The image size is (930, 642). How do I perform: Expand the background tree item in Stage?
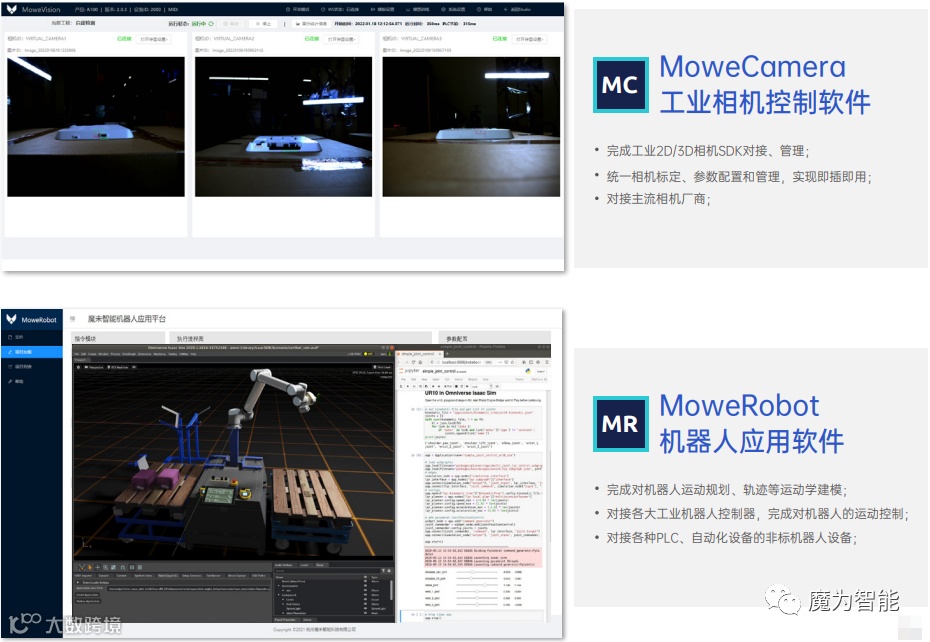pos(279,595)
